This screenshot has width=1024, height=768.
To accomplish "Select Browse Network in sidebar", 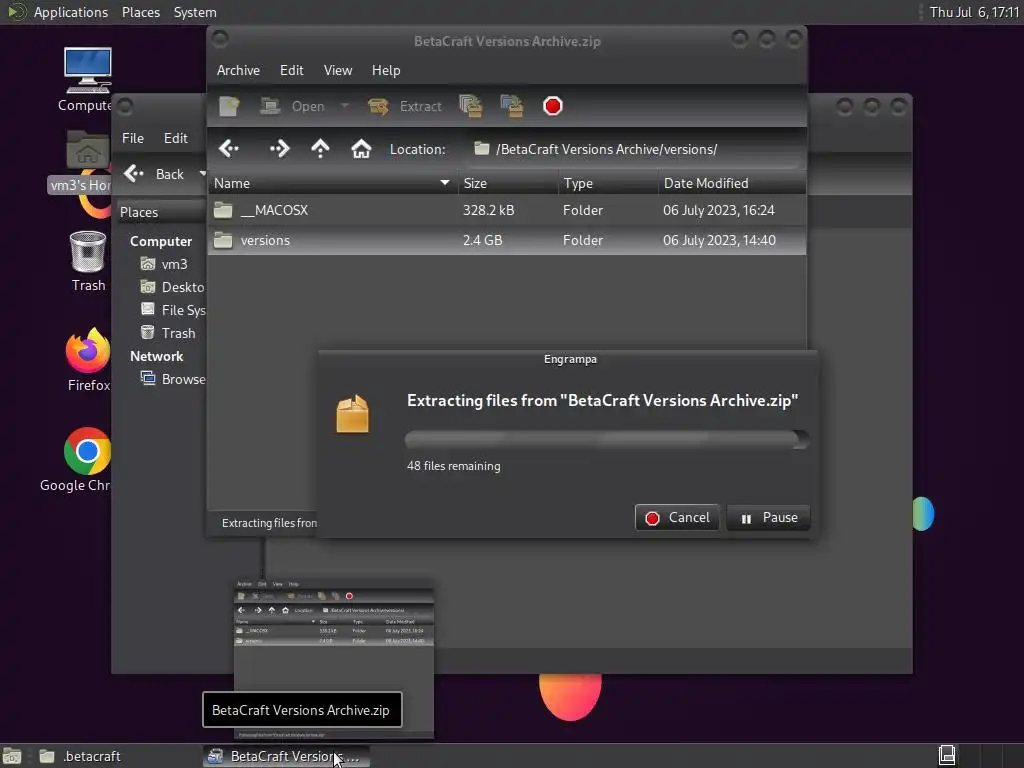I will [174, 379].
